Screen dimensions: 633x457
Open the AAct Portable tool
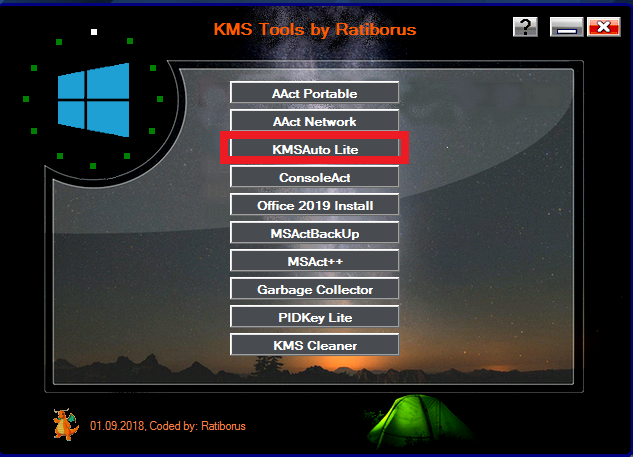pos(314,92)
